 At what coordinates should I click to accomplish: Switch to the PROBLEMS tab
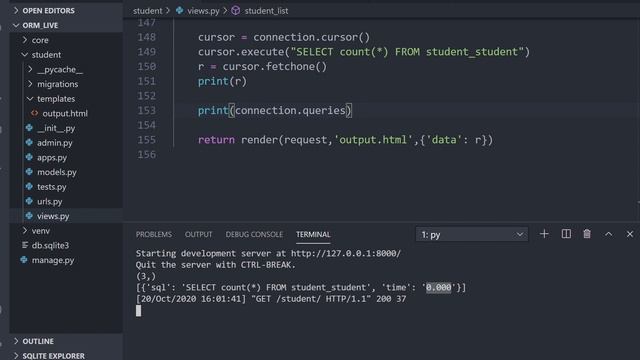point(154,234)
